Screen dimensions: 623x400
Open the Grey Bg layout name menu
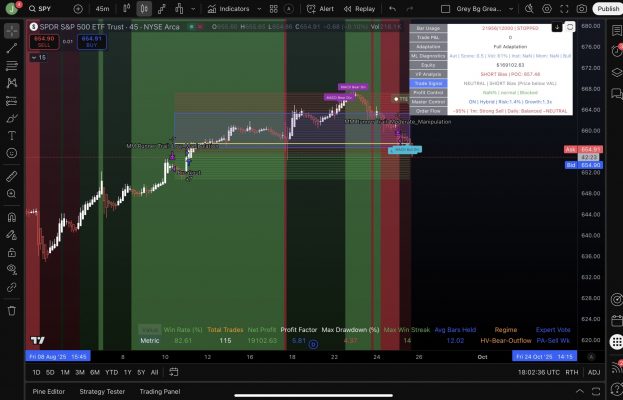479,9
